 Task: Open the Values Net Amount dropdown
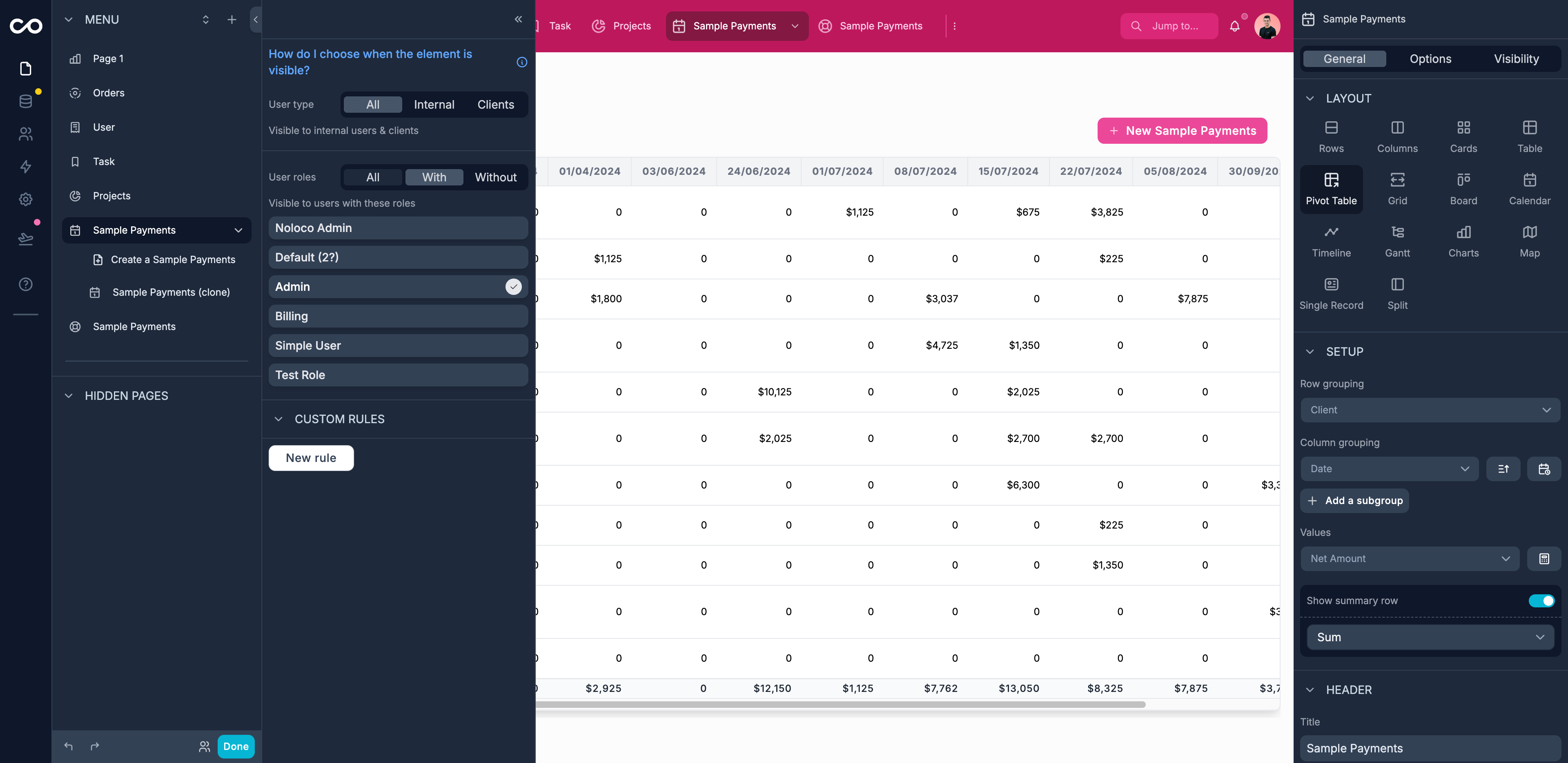pos(1410,558)
